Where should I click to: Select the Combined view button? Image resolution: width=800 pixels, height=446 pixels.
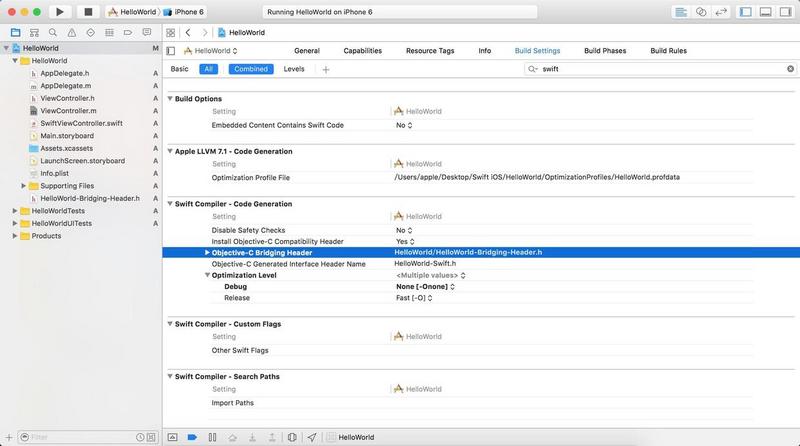click(x=251, y=69)
